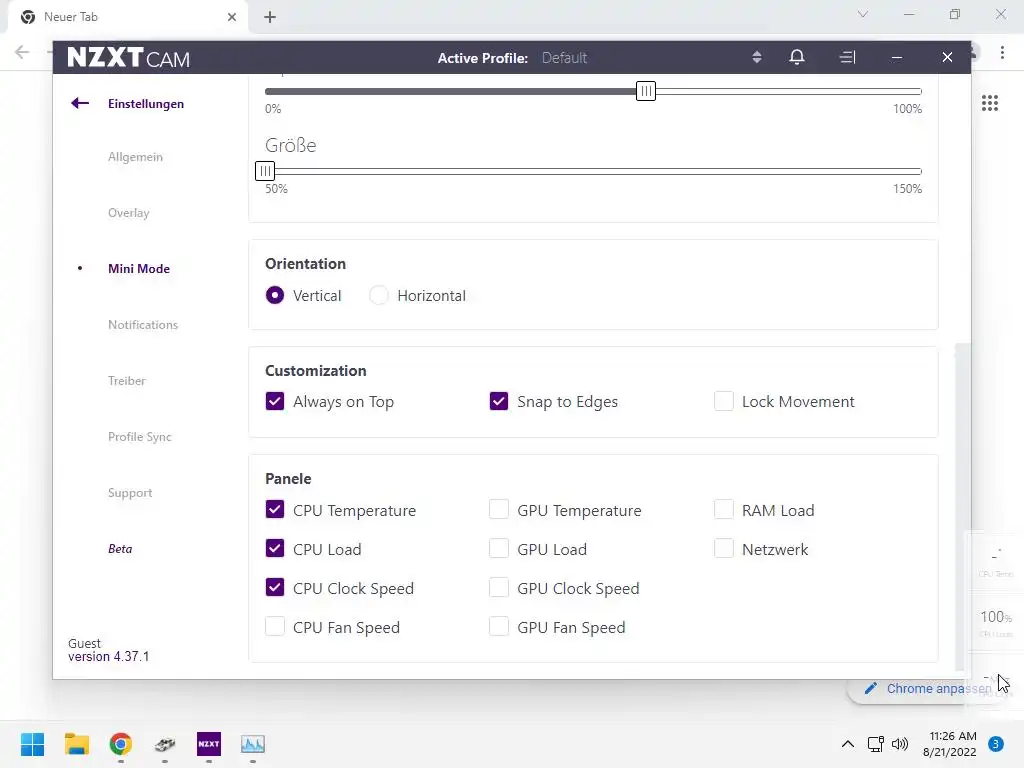Minimize the NZXT CAM window

(x=897, y=57)
